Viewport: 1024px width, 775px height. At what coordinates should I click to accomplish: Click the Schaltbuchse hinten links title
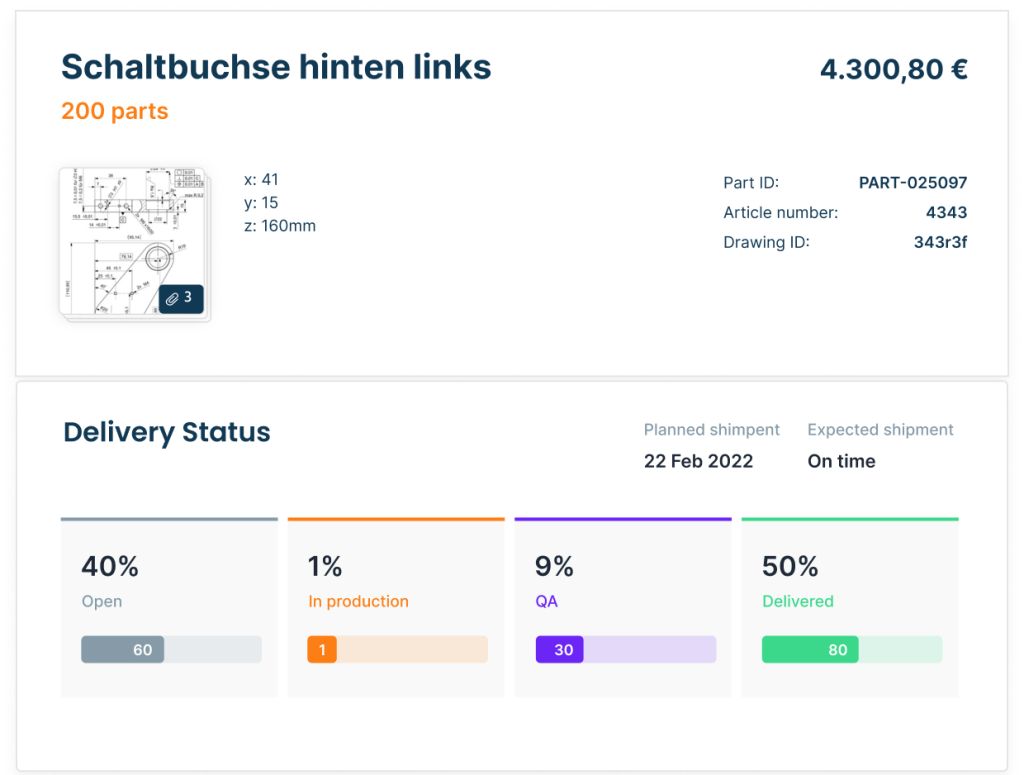(x=276, y=67)
